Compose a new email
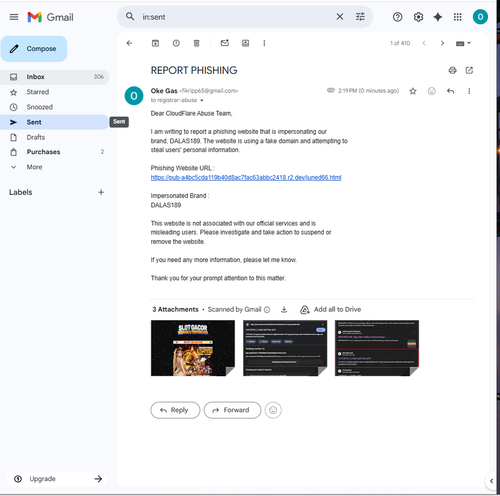 coord(34,49)
